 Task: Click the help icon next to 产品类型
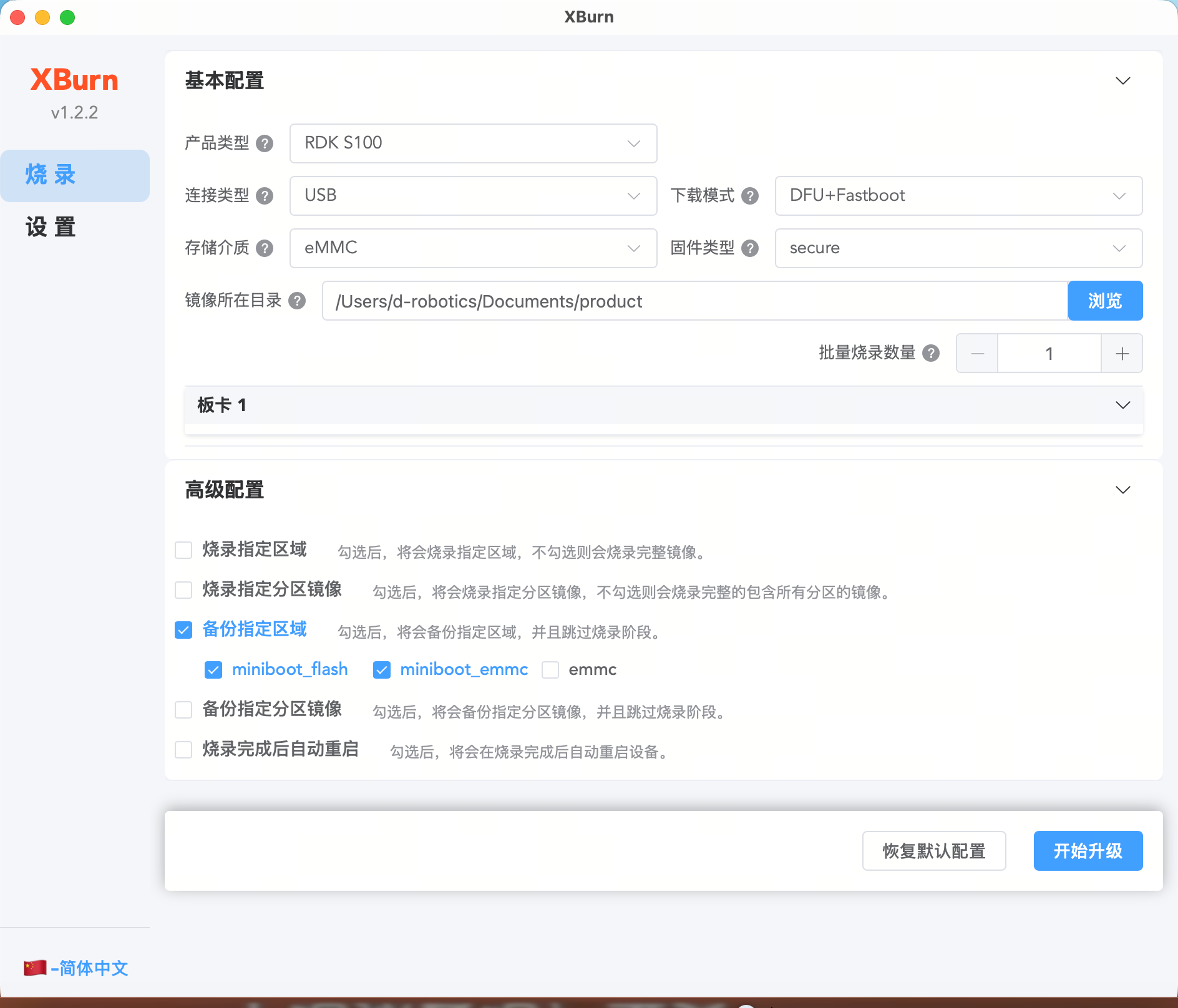265,143
